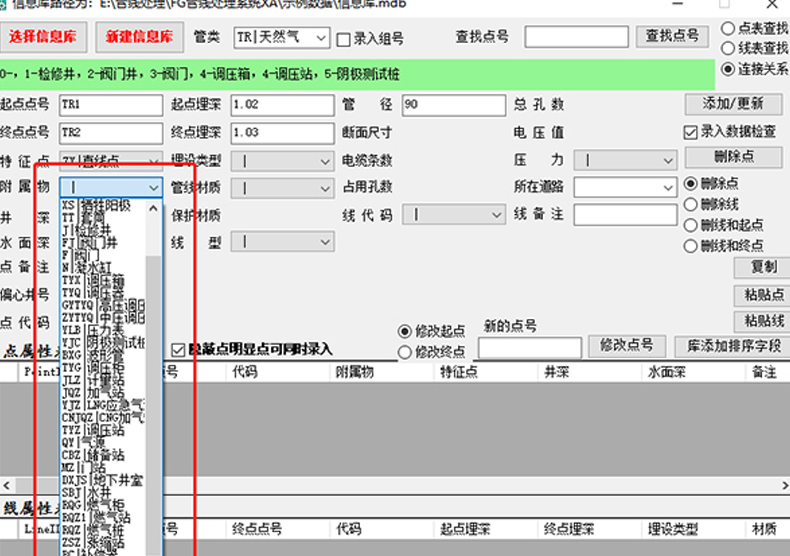Click the 修改点号 button
The image size is (790, 556).
point(627,345)
